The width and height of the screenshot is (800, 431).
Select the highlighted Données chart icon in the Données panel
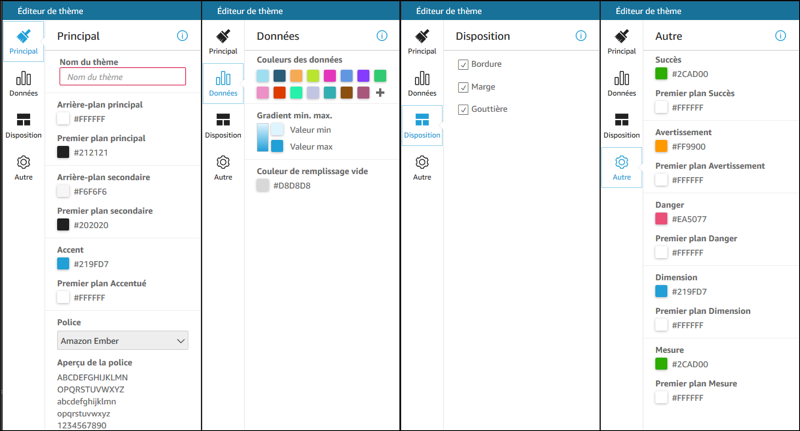pyautogui.click(x=223, y=78)
